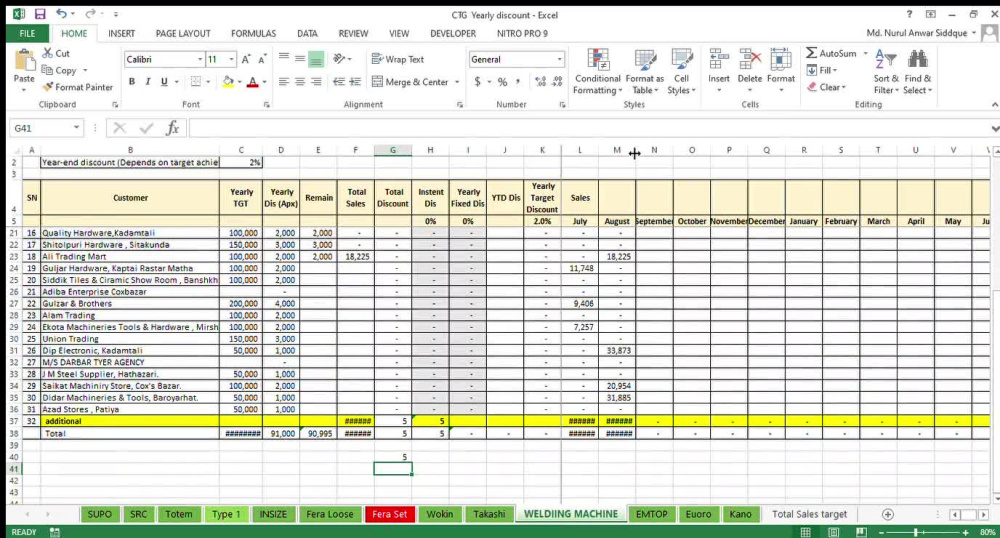The width and height of the screenshot is (1000, 538).
Task: Open the General number format dropdown
Action: click(559, 59)
